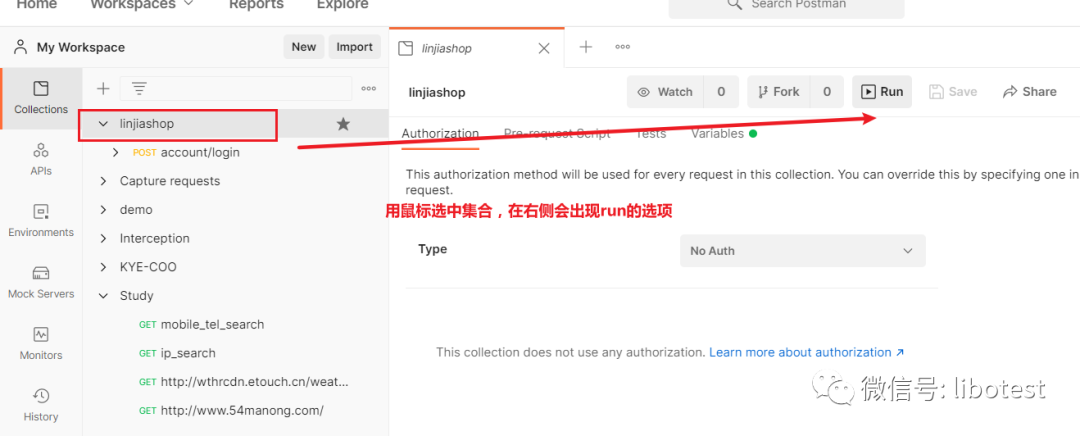Open a new tab with the plus icon
The height and width of the screenshot is (436, 1080).
[585, 47]
